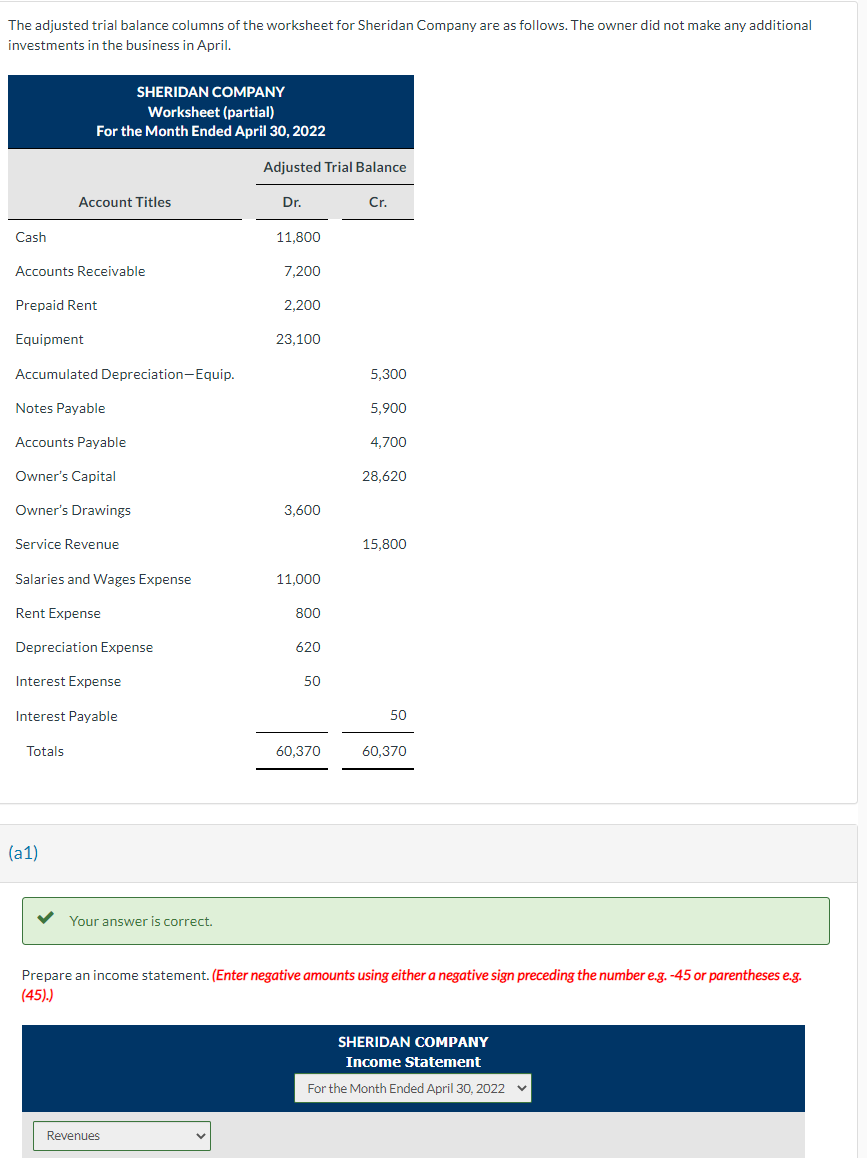Select the Accounts Receivable account link
Image resolution: width=867 pixels, height=1158 pixels.
click(80, 271)
